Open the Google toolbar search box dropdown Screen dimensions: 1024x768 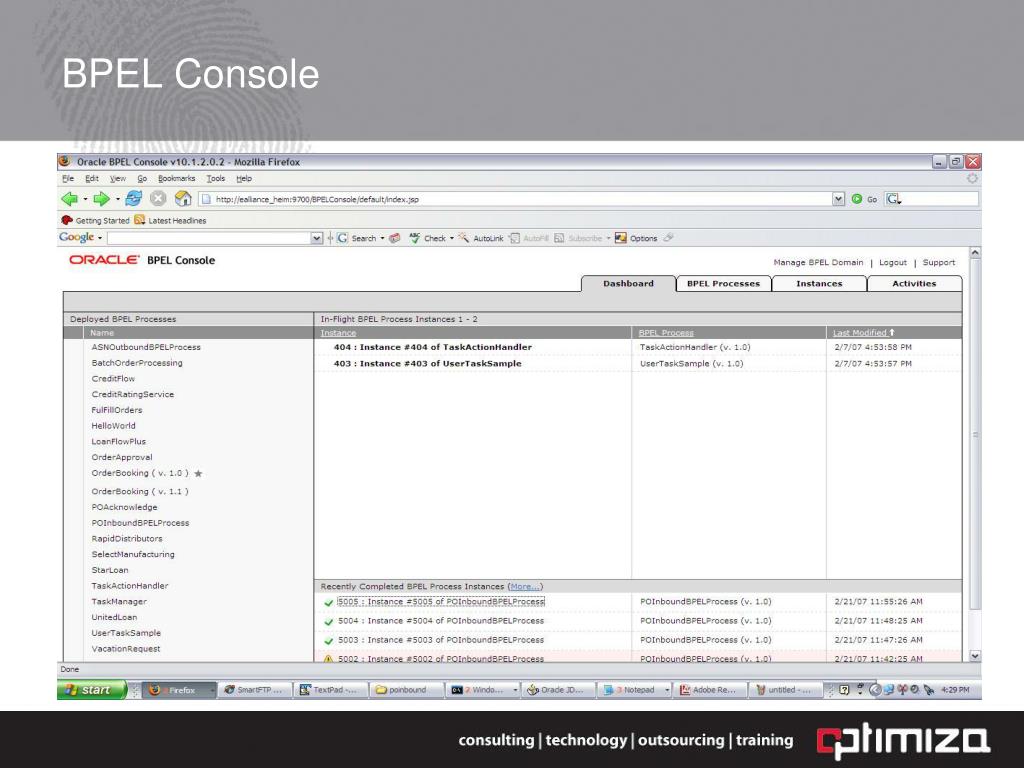click(317, 238)
